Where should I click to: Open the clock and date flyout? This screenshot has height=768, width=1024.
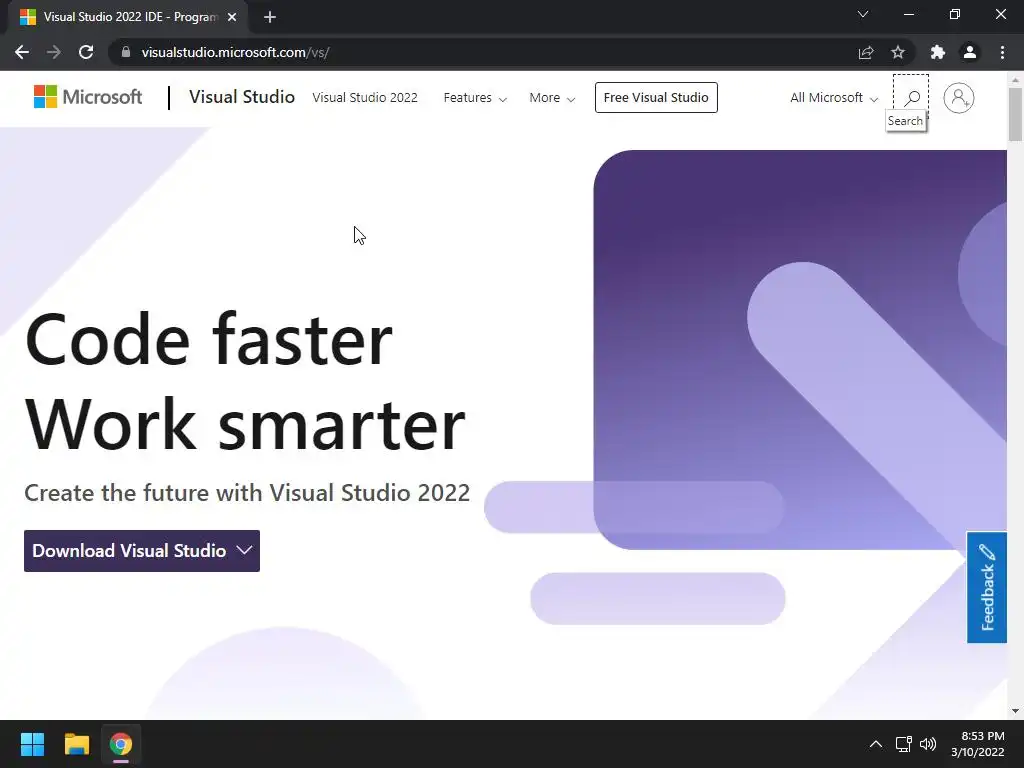(978, 744)
